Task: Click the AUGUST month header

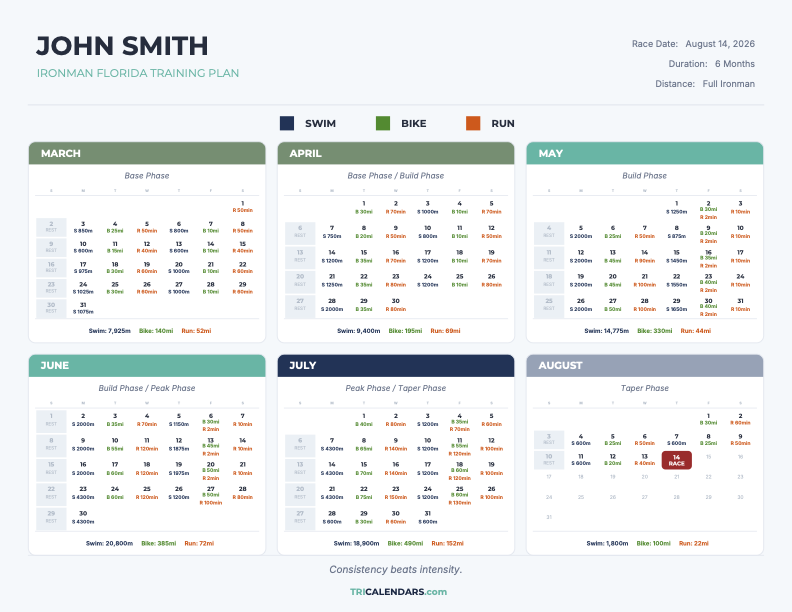Action: (x=644, y=365)
